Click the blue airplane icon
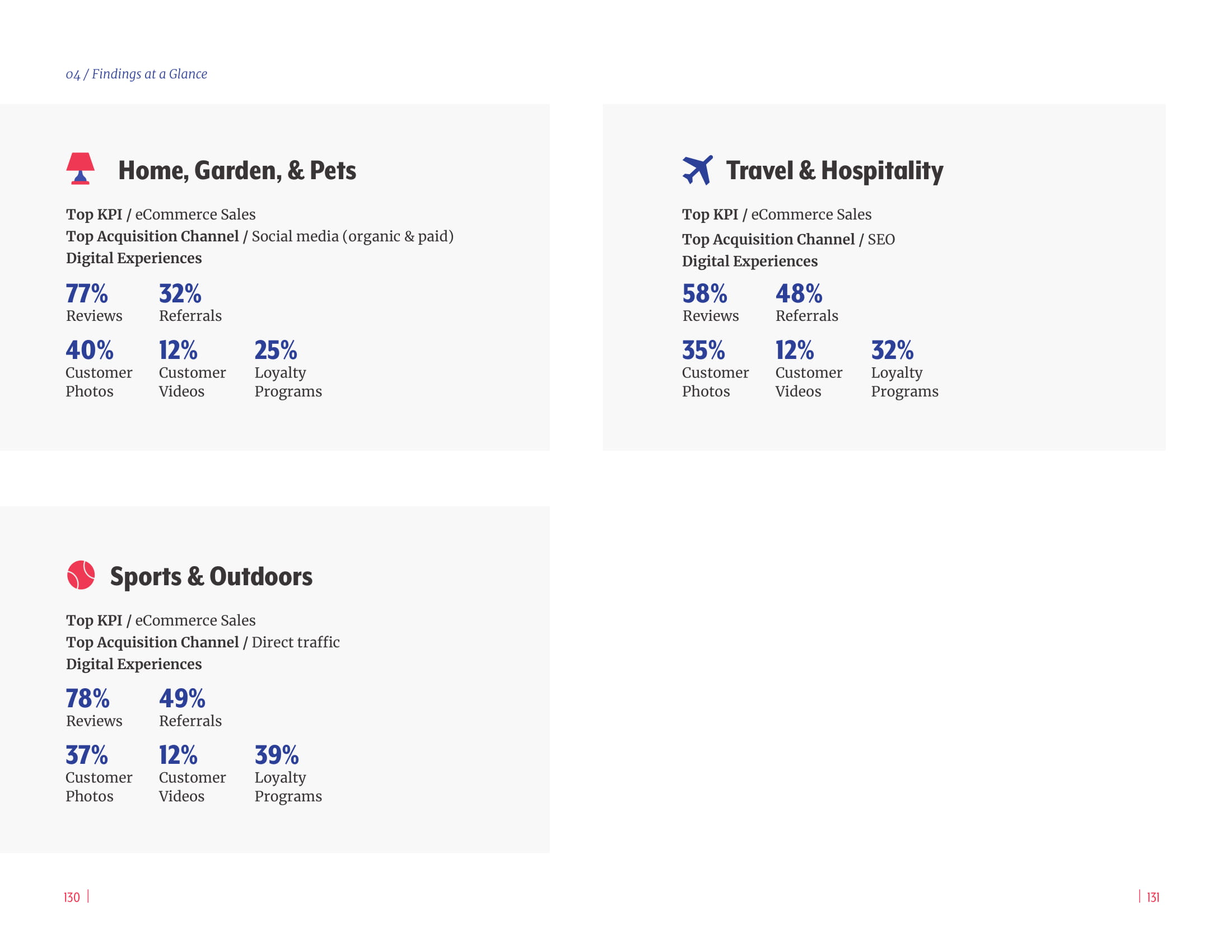Viewport: 1232px width, 952px height. point(697,169)
